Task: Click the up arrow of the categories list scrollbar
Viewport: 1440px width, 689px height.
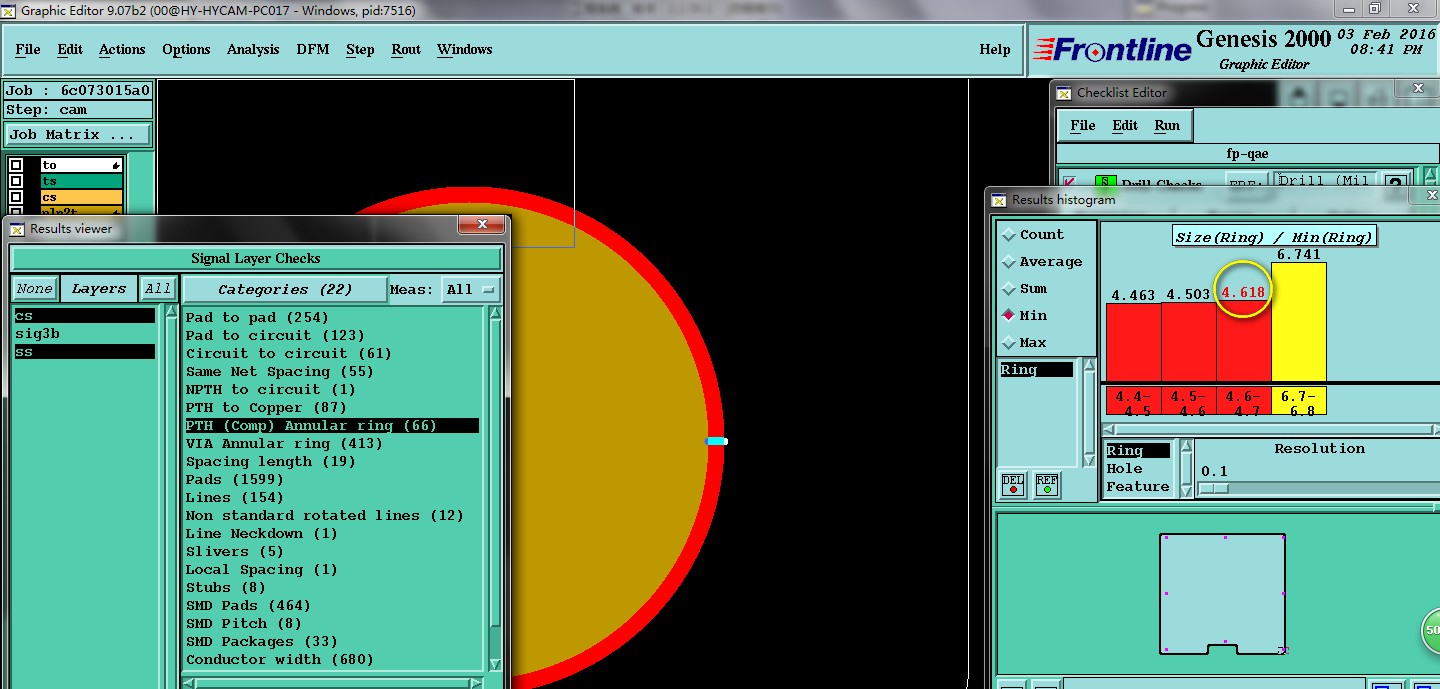Action: coord(494,314)
